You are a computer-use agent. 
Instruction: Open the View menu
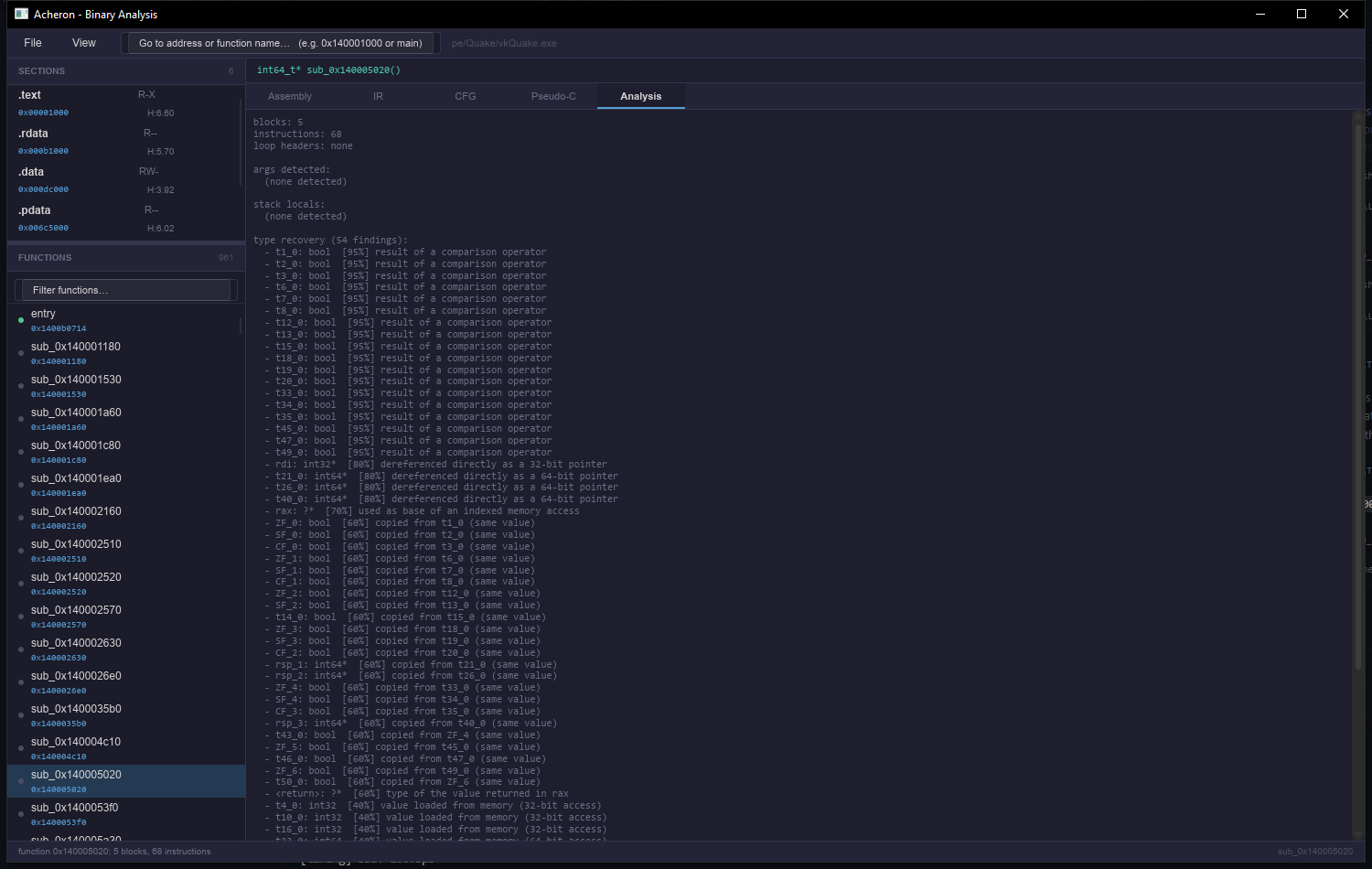84,43
